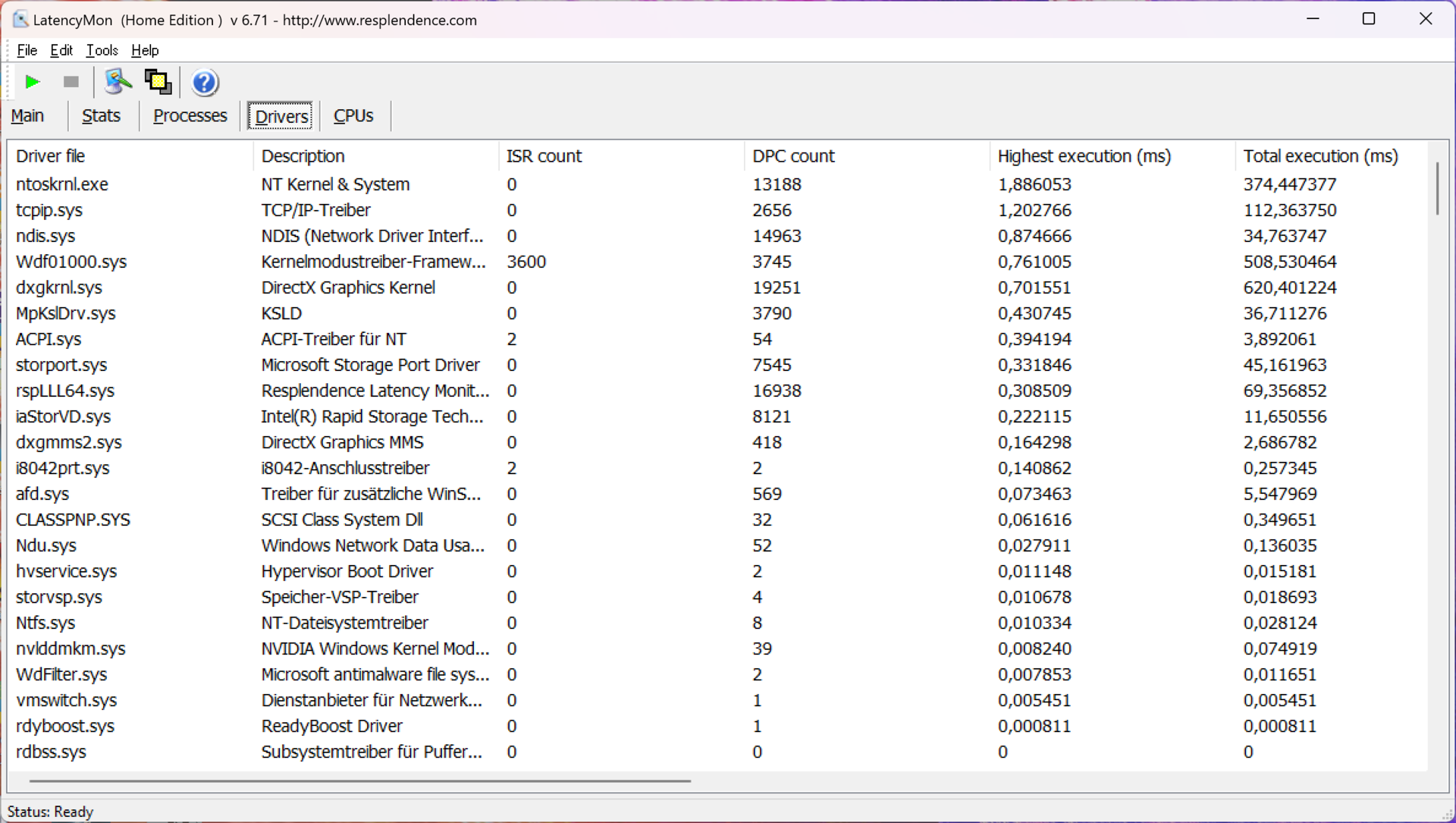Click the horizontal scrollbar thumb

[359, 780]
